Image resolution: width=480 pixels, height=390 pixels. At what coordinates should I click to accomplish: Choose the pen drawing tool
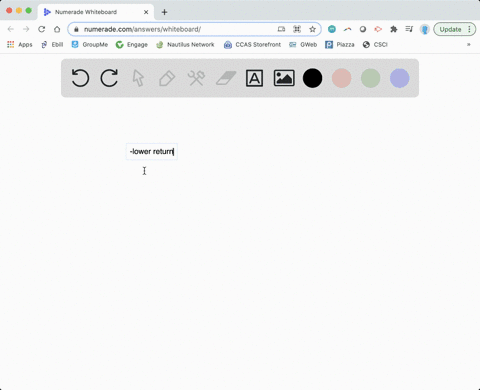167,78
